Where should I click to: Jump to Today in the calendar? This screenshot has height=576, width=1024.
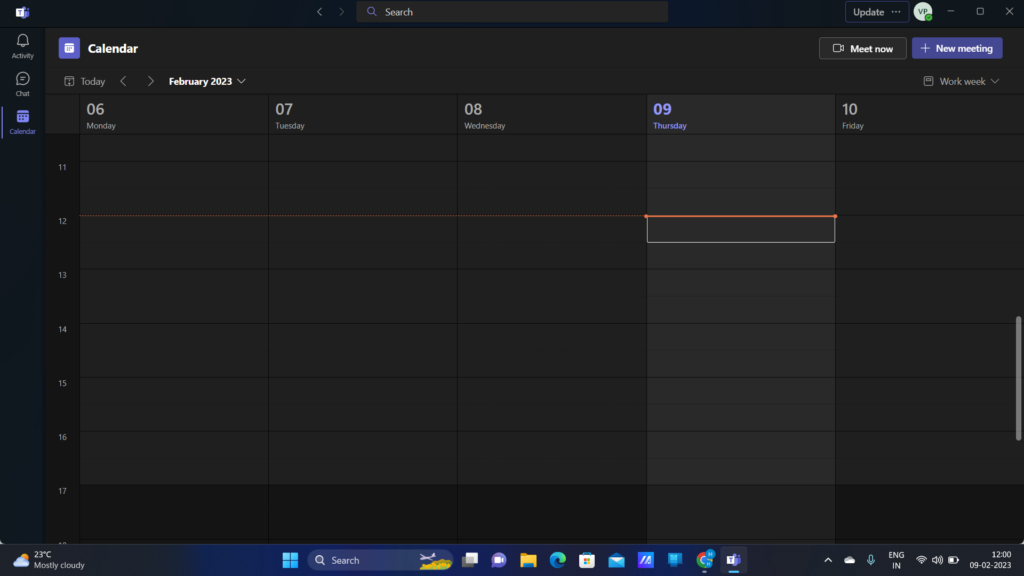tap(85, 81)
